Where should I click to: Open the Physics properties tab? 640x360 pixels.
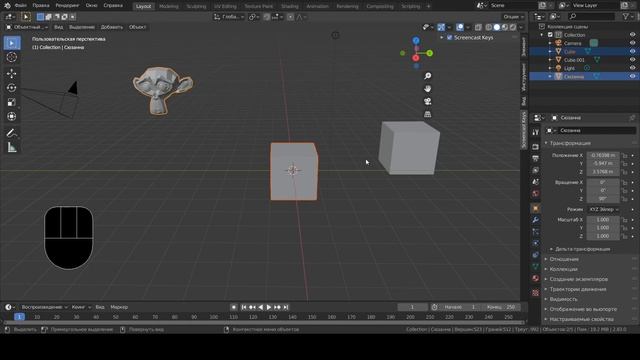tap(536, 243)
